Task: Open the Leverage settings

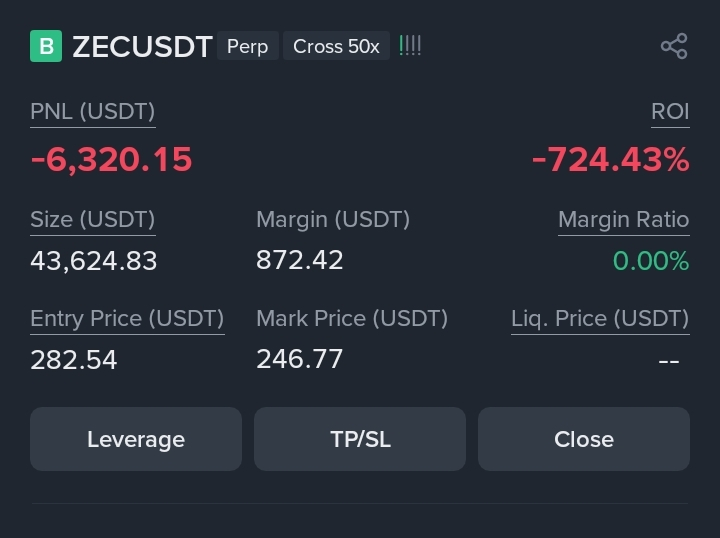Action: pyautogui.click(x=136, y=439)
